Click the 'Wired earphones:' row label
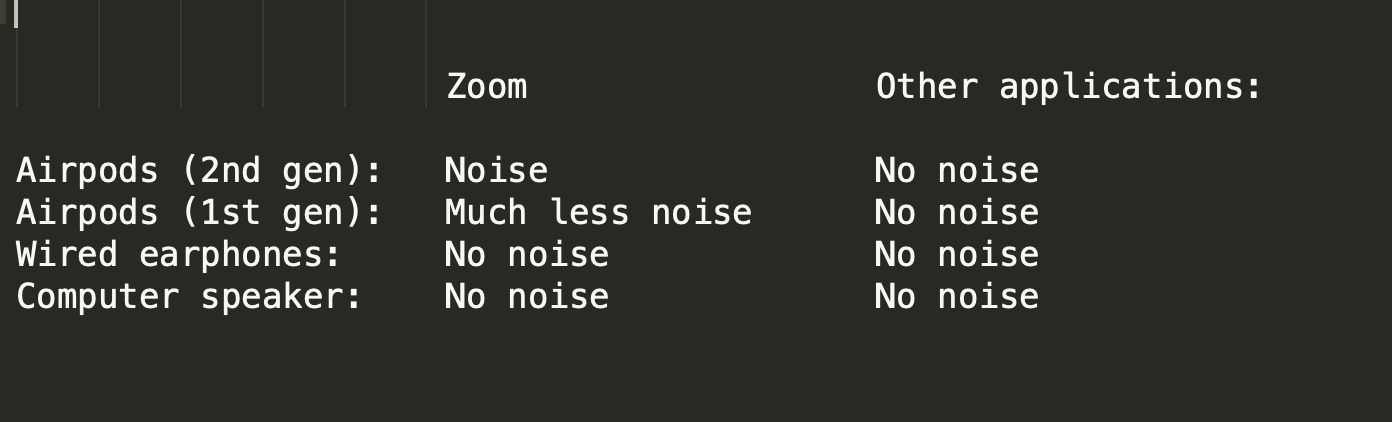1392x422 pixels. coord(179,255)
